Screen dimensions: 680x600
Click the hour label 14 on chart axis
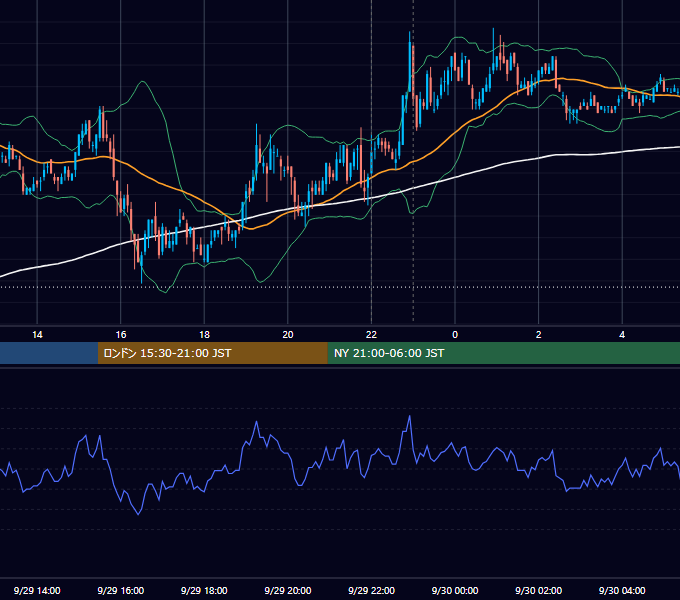37,335
